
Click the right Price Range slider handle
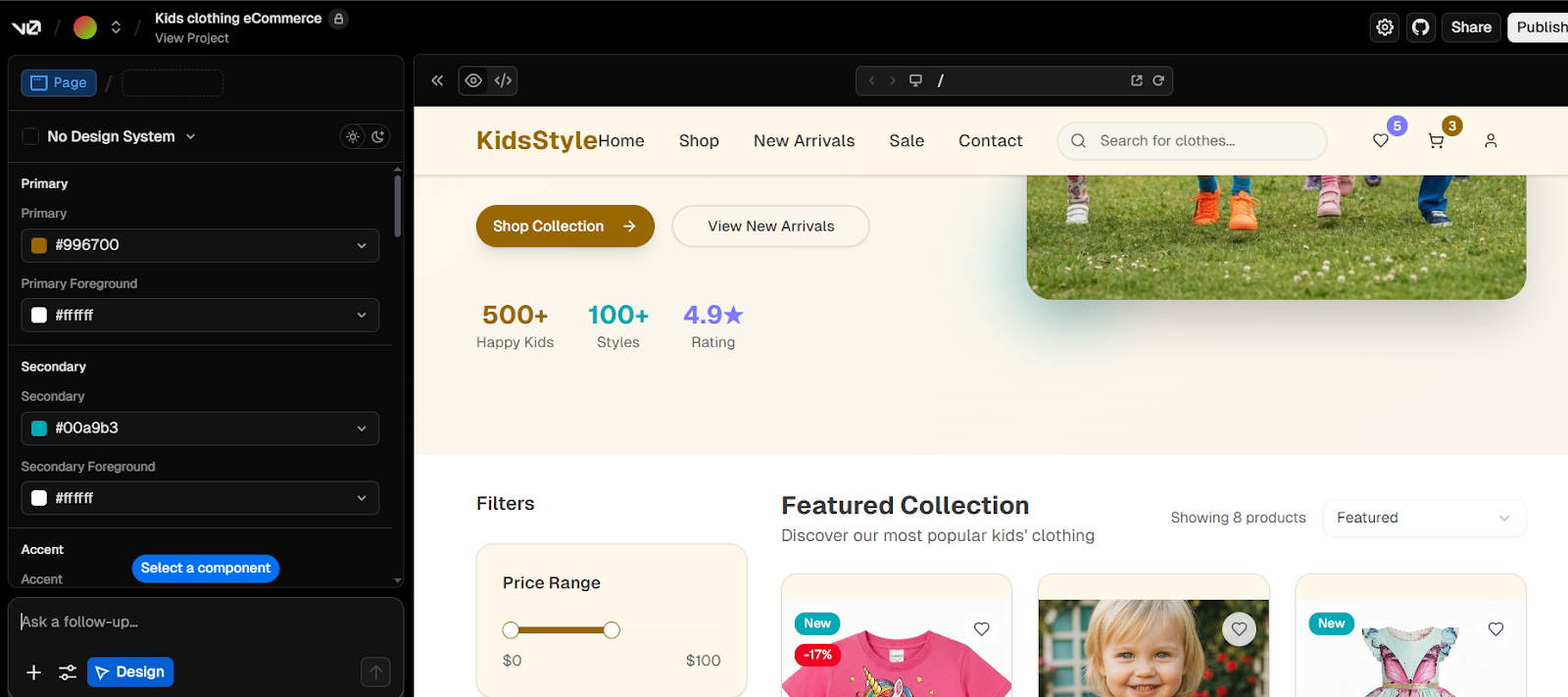[x=612, y=630]
